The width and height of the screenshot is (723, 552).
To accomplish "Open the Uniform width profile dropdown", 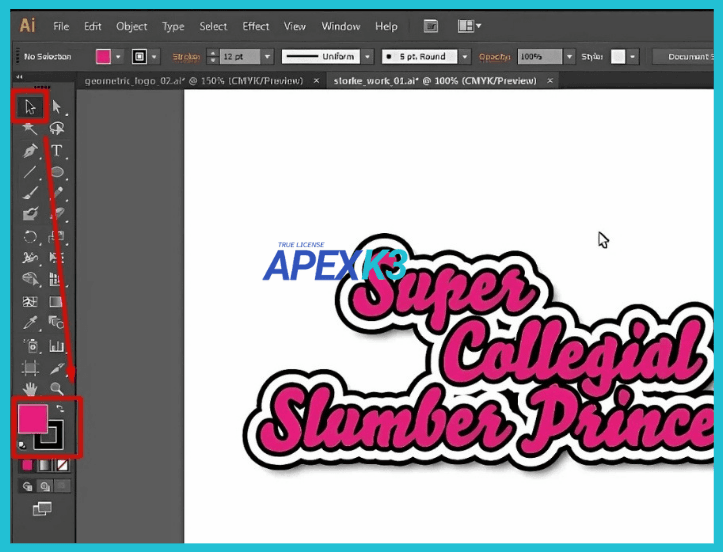I will click(x=367, y=57).
